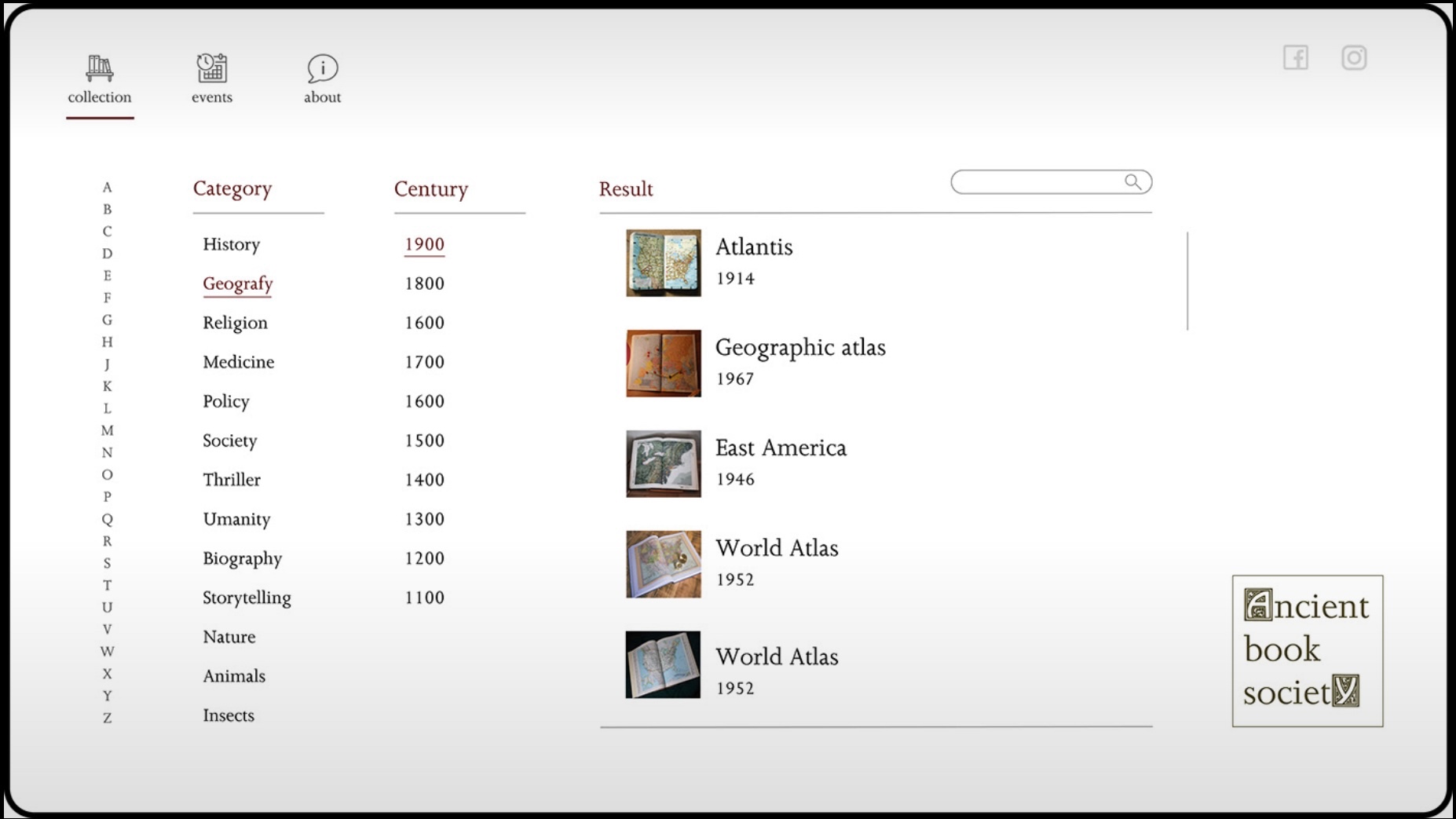The height and width of the screenshot is (819, 1456).
Task: Open the Geographic atlas thumbnail
Action: pyautogui.click(x=664, y=364)
